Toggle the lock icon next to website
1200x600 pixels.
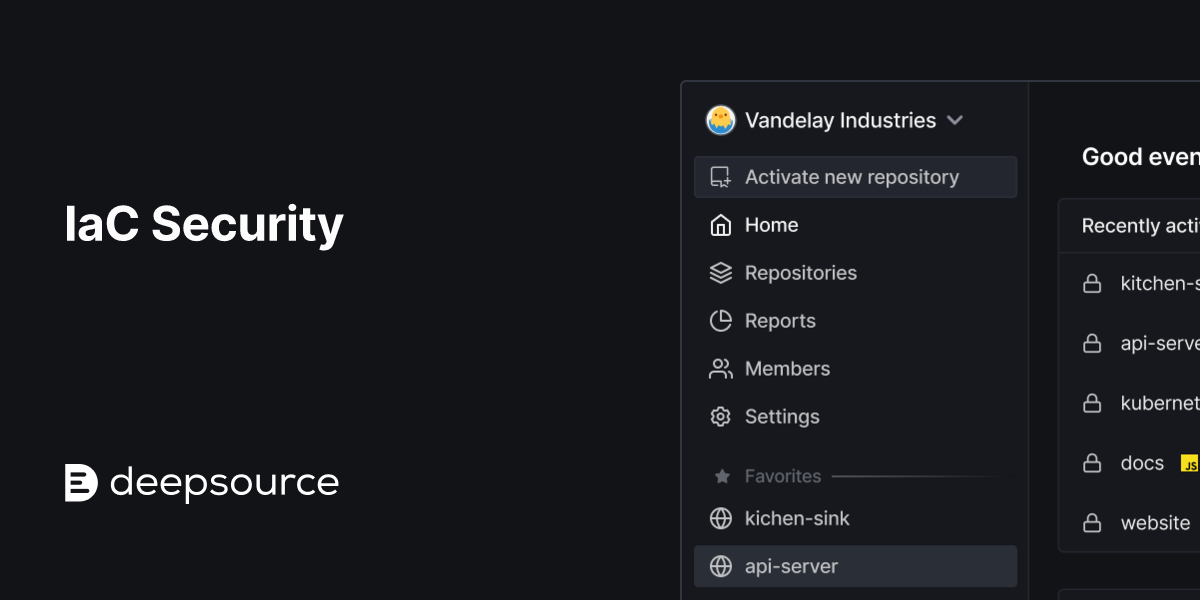(1092, 523)
